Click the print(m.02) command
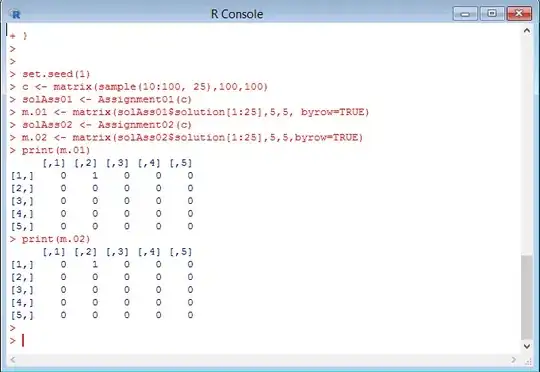 (x=50, y=239)
